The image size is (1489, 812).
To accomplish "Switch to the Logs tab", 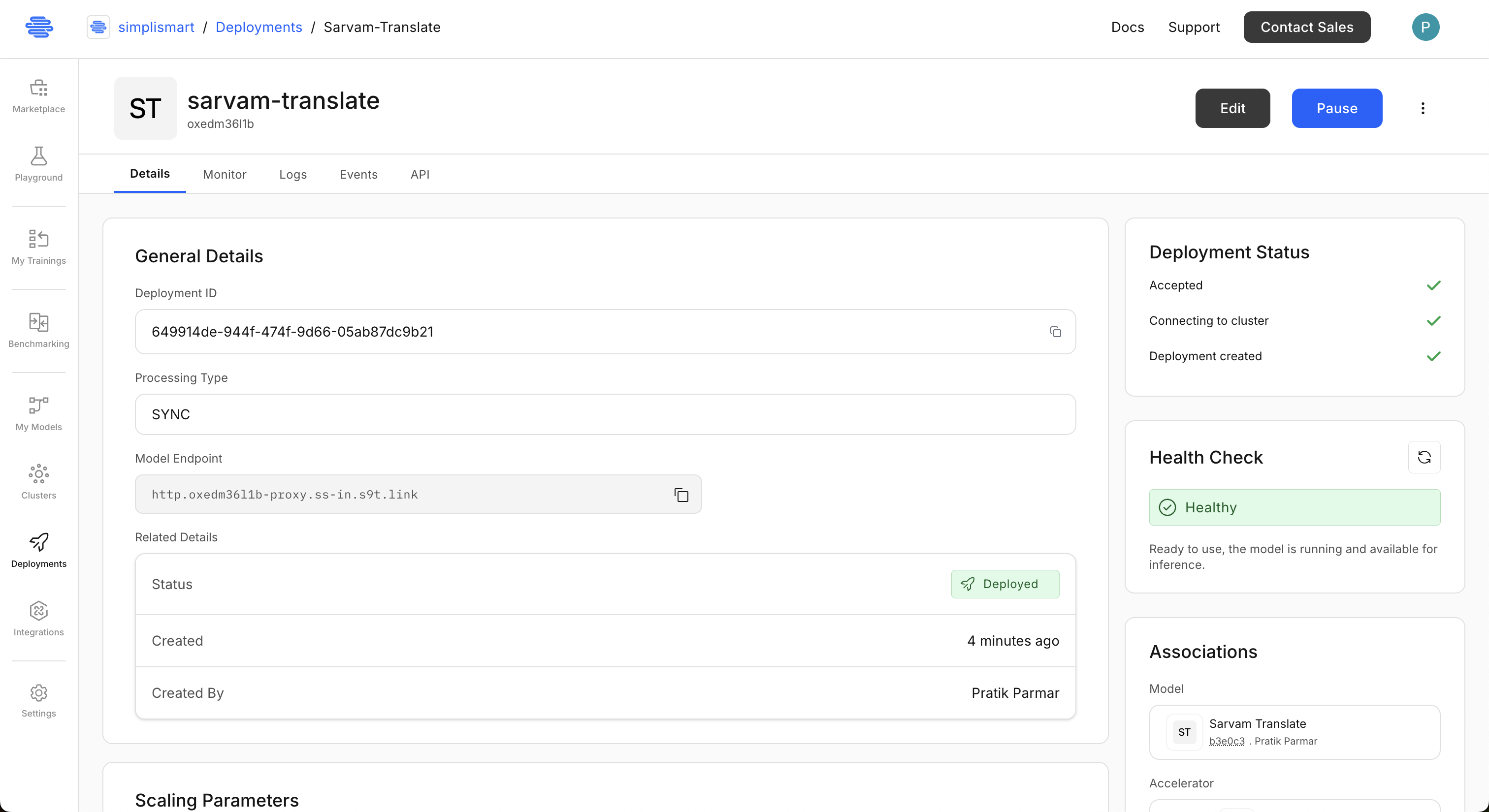I will point(292,174).
